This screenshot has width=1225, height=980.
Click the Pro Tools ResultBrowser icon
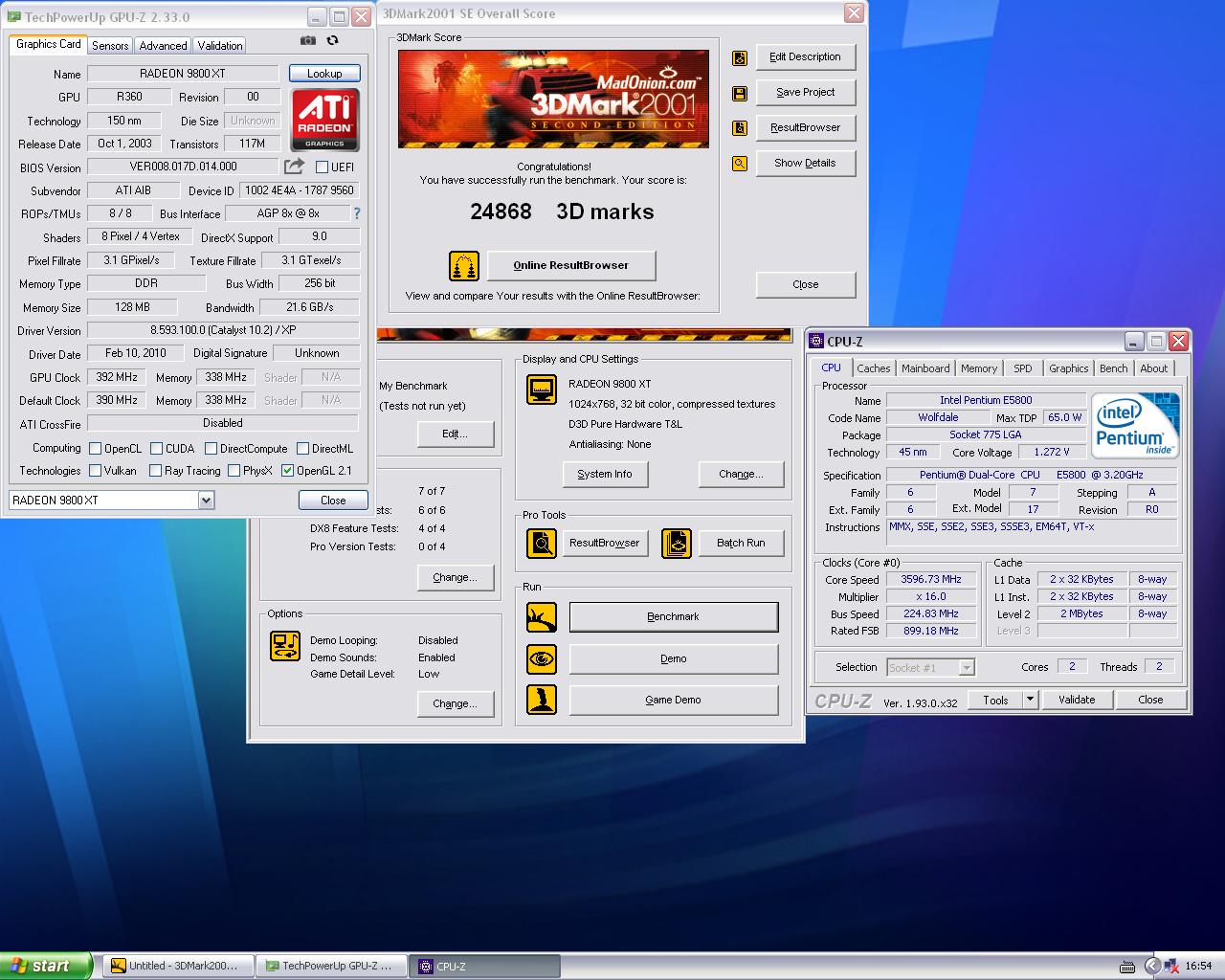542,543
